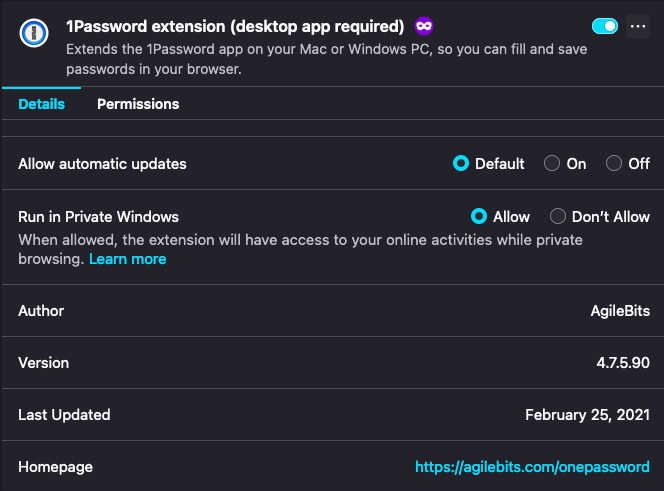This screenshot has width=664, height=491.
Task: Turn automatic updates On
Action: [x=552, y=164]
